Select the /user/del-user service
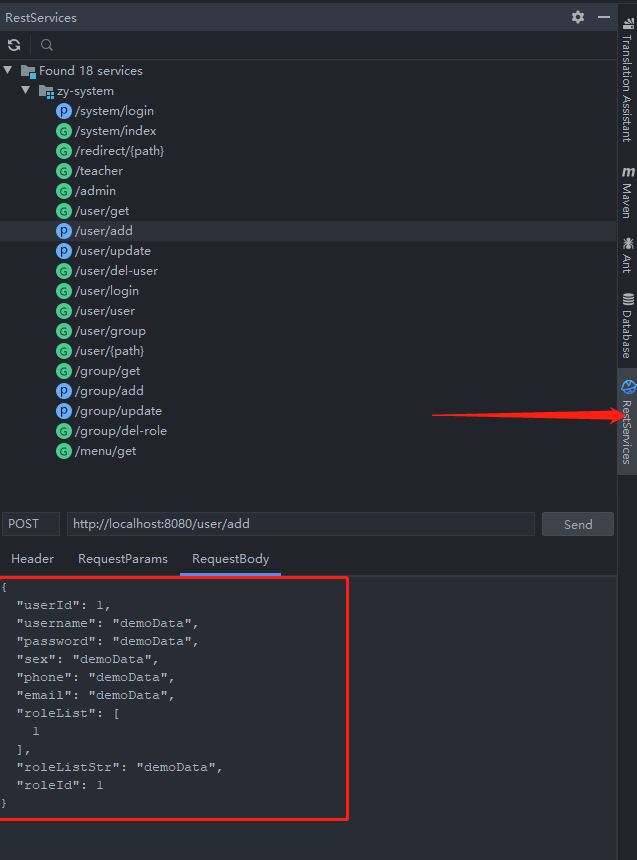The height and width of the screenshot is (860, 637). pyautogui.click(x=116, y=271)
